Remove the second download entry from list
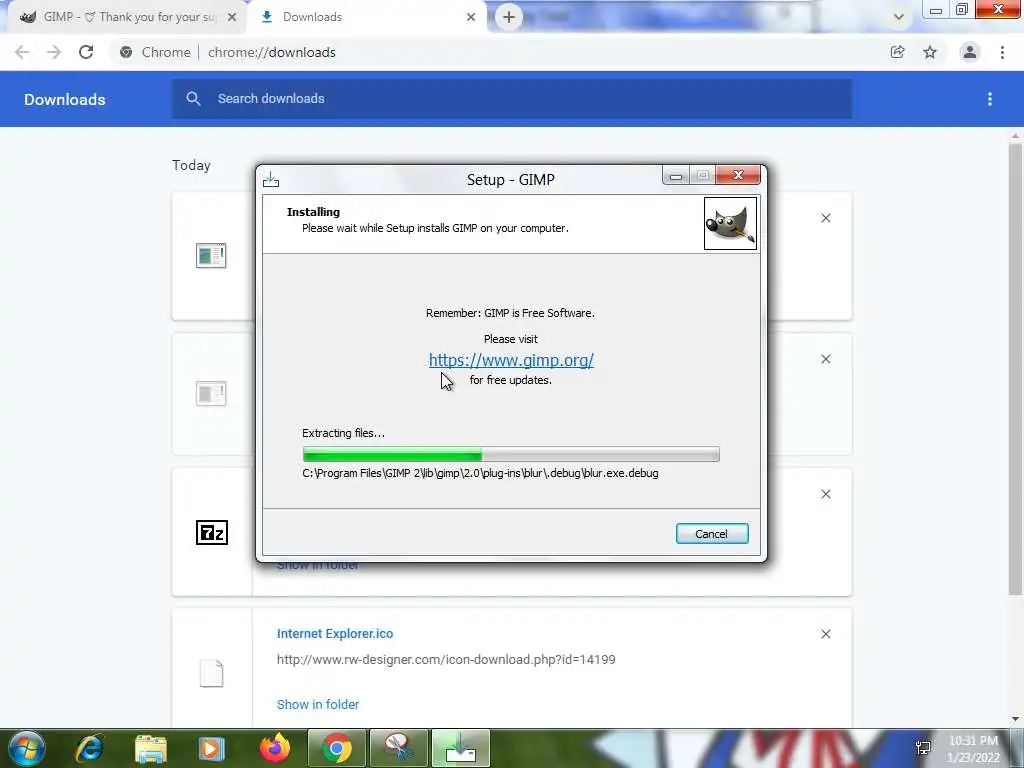Image resolution: width=1024 pixels, height=768 pixels. pyautogui.click(x=825, y=359)
